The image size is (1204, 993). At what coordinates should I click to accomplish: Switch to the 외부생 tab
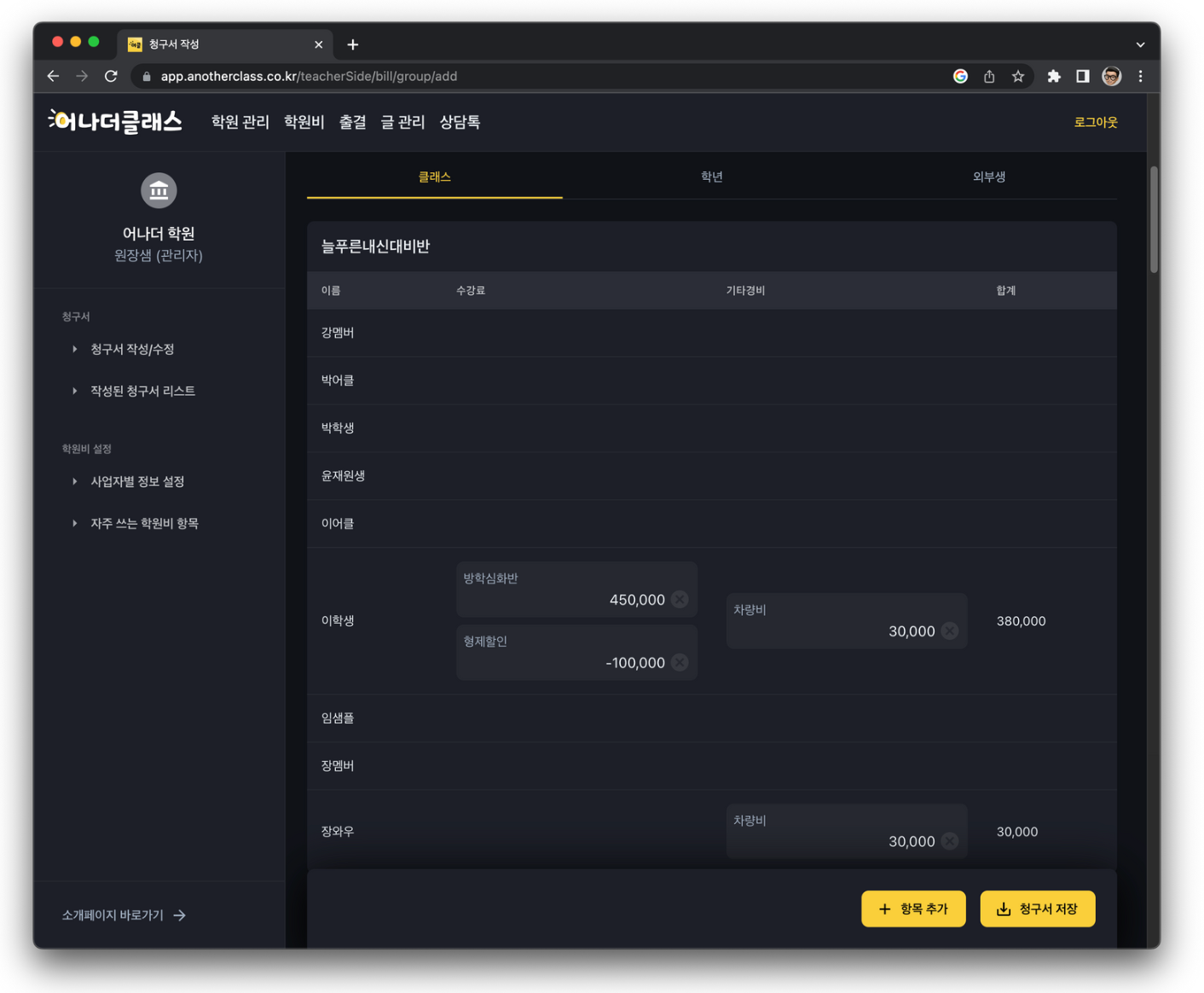[989, 177]
